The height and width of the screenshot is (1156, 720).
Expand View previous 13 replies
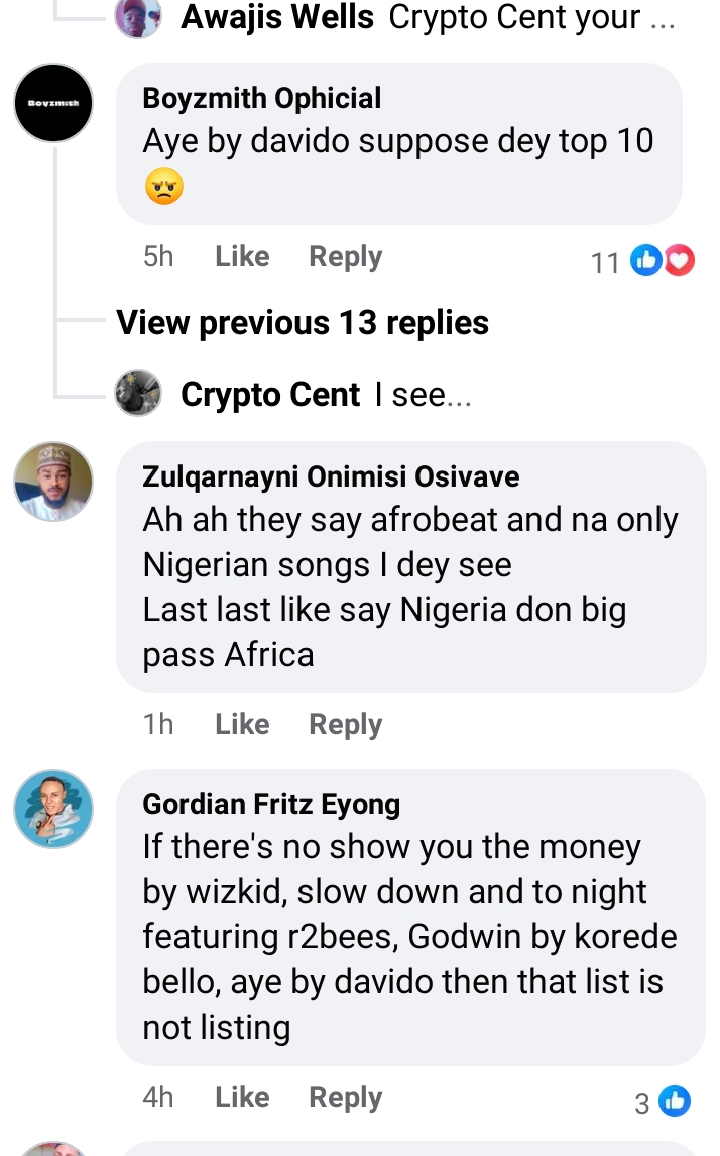click(x=302, y=323)
